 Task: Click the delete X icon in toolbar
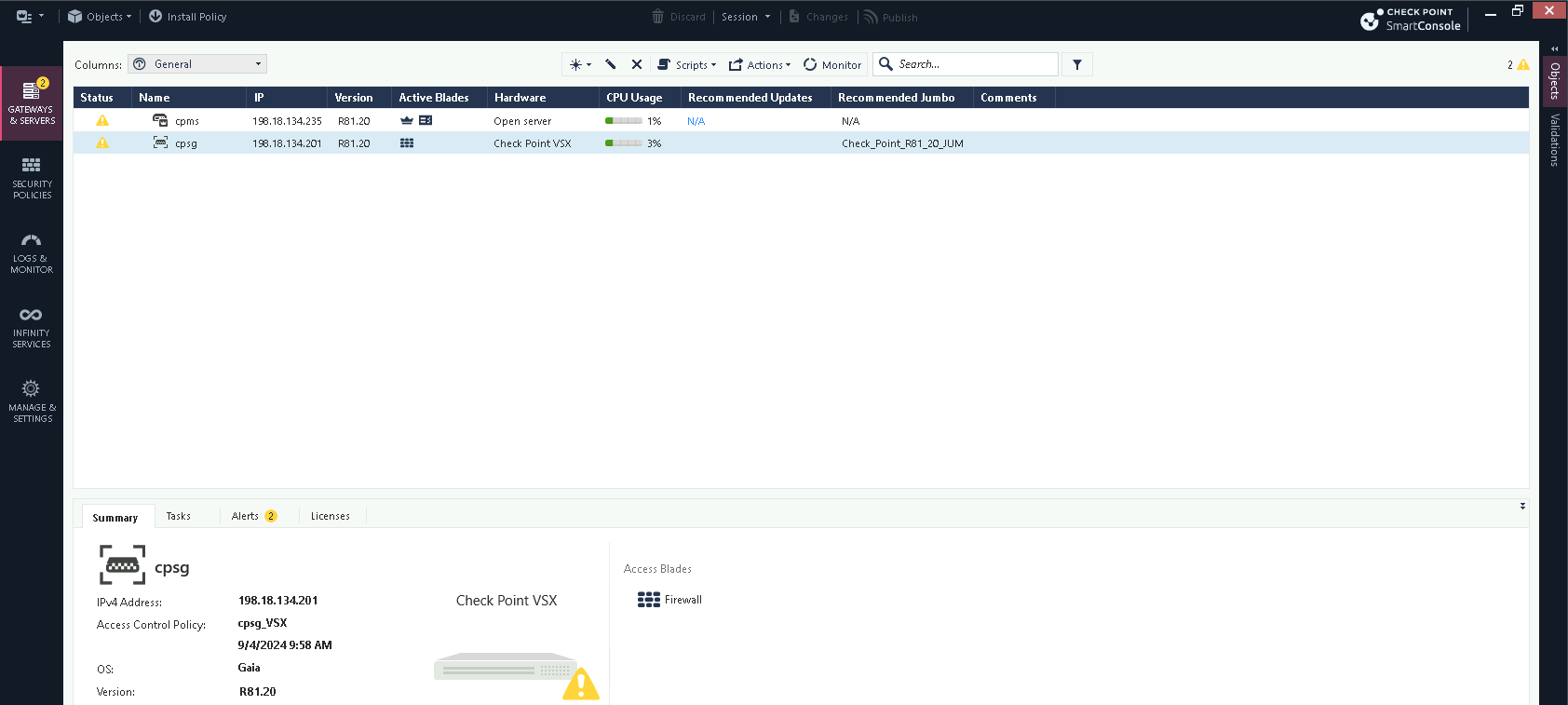click(637, 64)
